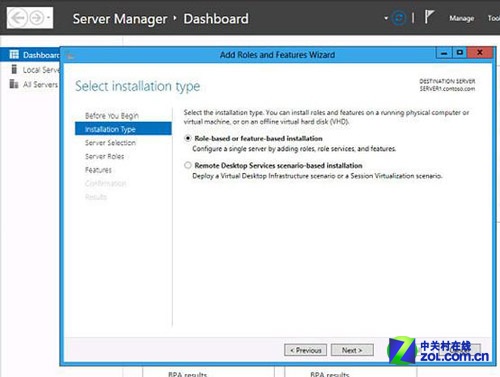
Task: Click the Local Server icon in sidebar
Action: (x=14, y=69)
